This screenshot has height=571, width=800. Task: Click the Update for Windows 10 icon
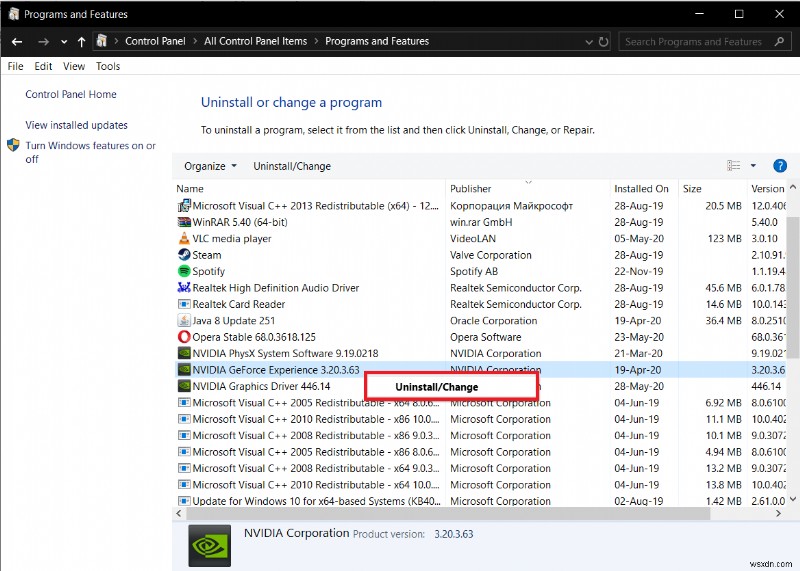pyautogui.click(x=184, y=501)
